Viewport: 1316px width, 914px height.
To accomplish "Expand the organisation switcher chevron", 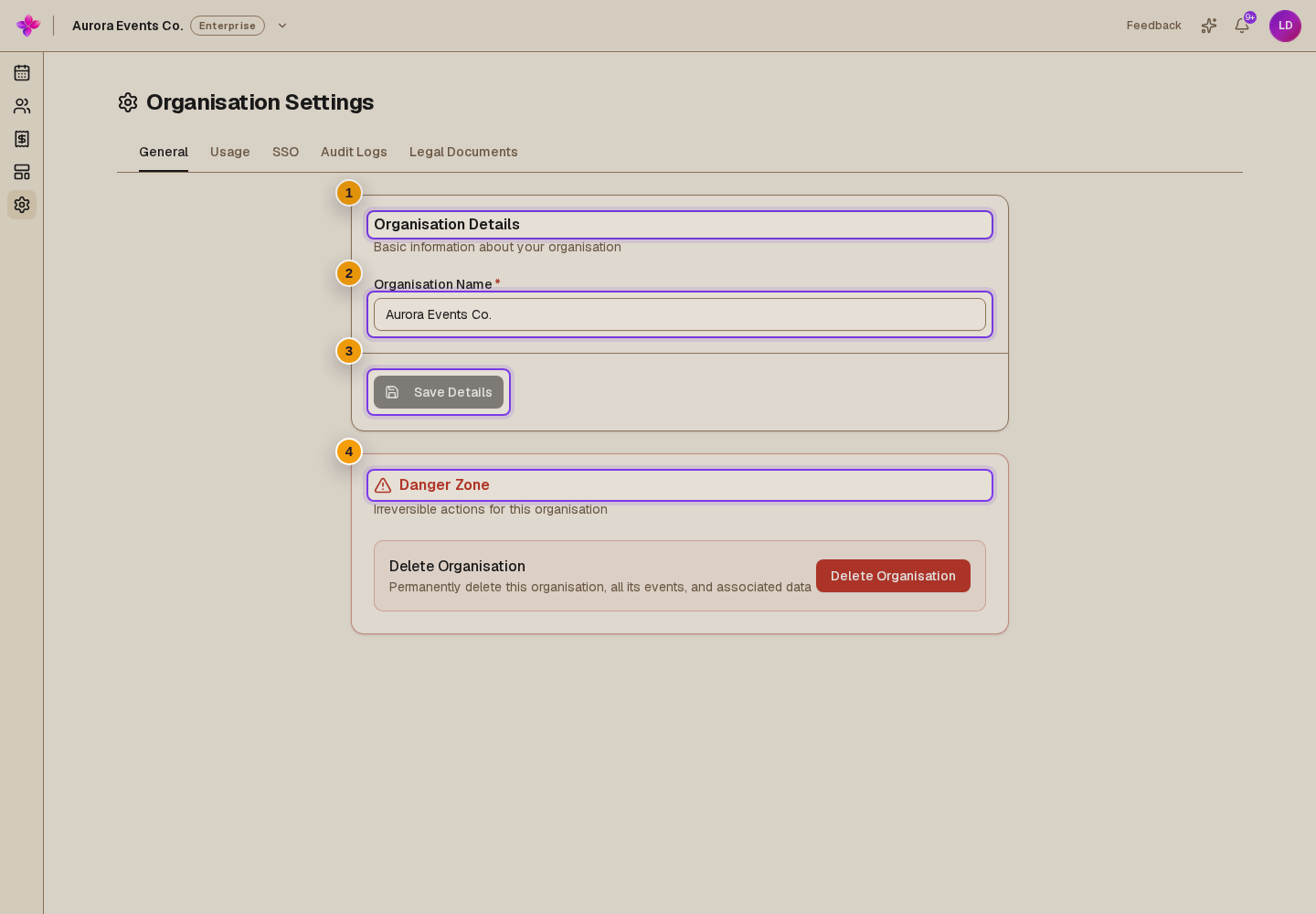I will point(282,26).
